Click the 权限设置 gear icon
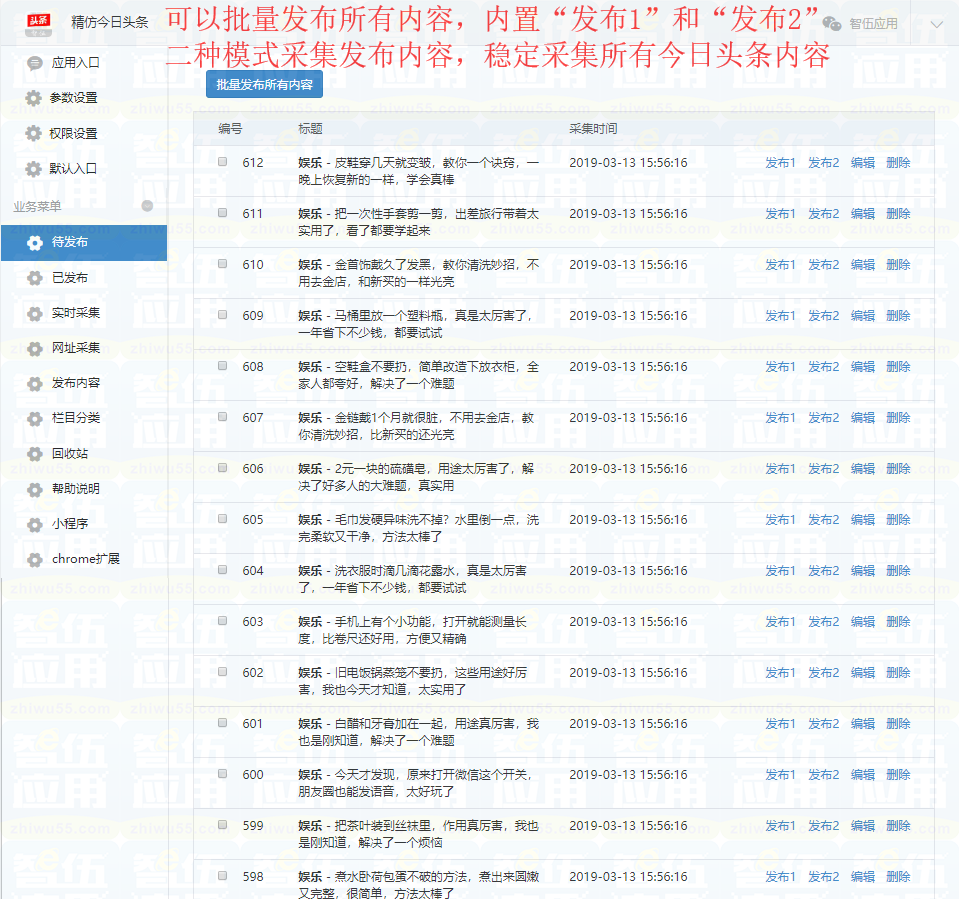Screen dimensions: 959x899 34,133
